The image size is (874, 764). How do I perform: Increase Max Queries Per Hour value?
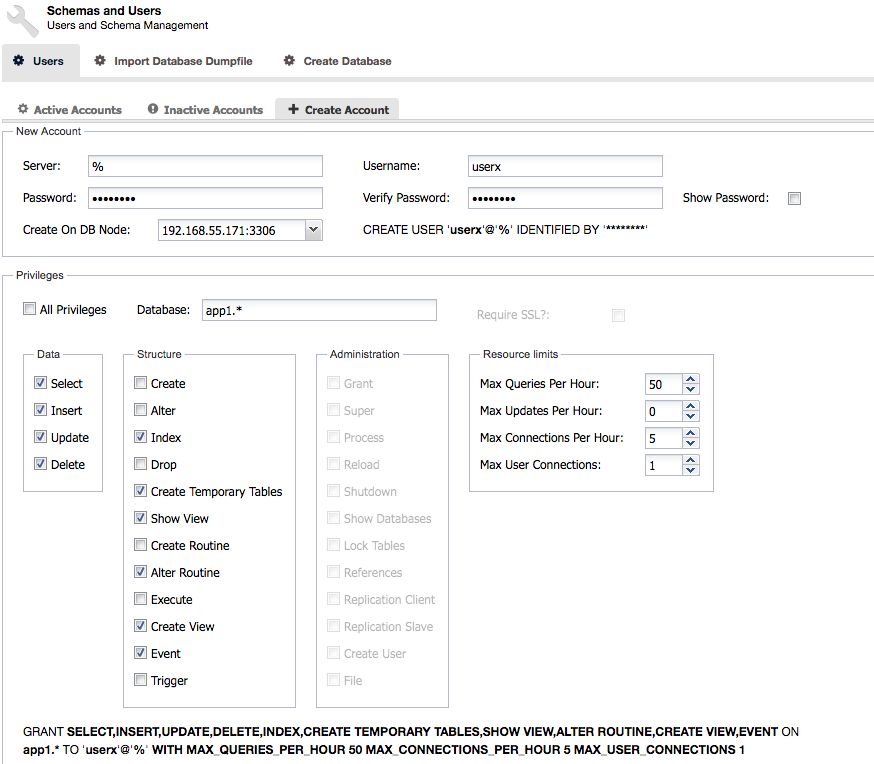[x=691, y=379]
